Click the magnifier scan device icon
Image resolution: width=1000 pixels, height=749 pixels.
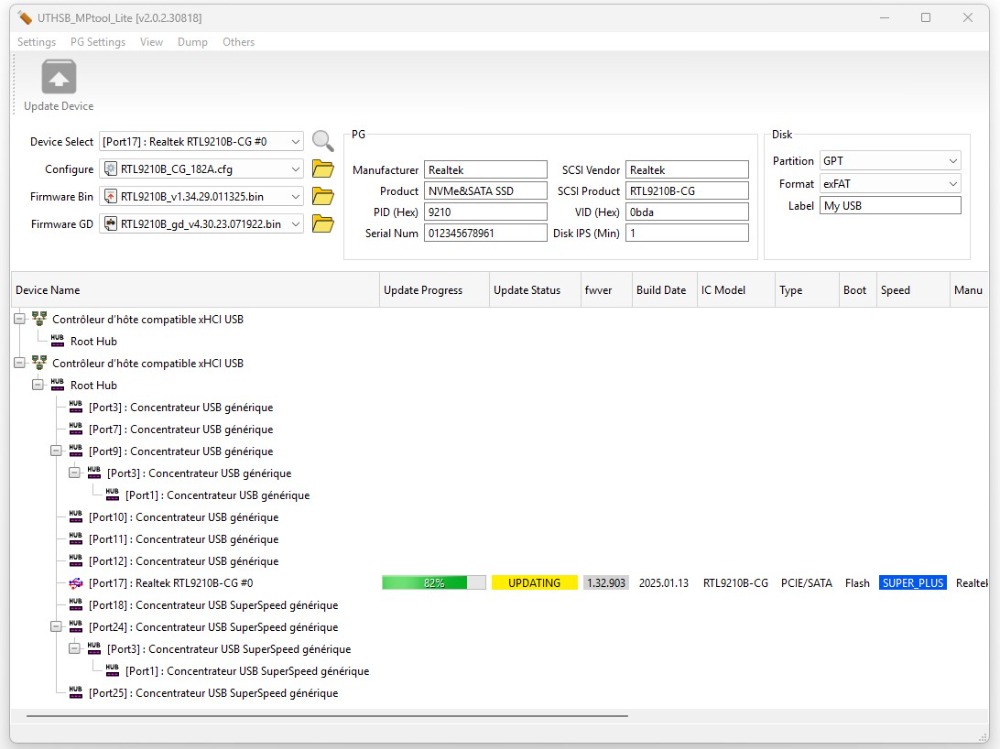[322, 142]
